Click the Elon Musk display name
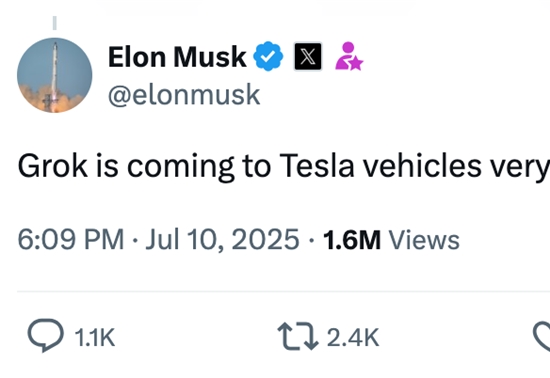This screenshot has height=378, width=550. coord(177,57)
